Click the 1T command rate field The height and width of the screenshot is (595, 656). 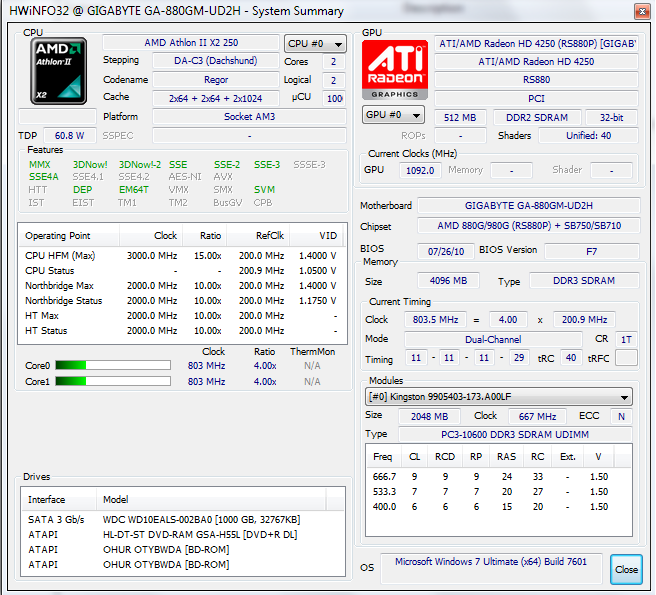pos(626,339)
